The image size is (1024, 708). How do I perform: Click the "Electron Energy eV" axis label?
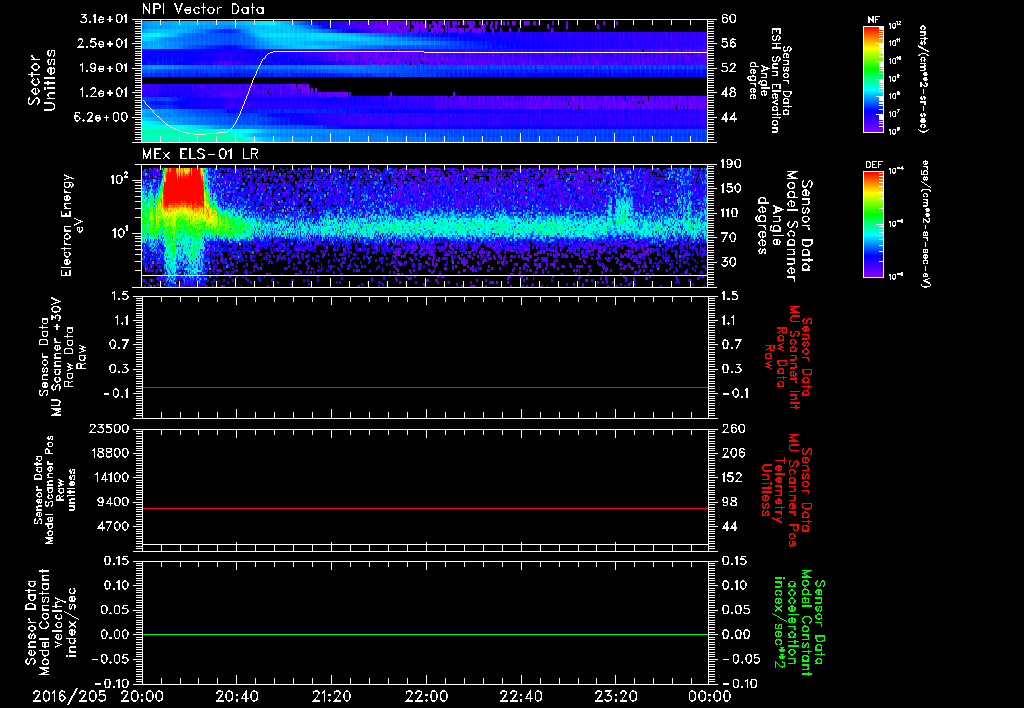click(75, 225)
